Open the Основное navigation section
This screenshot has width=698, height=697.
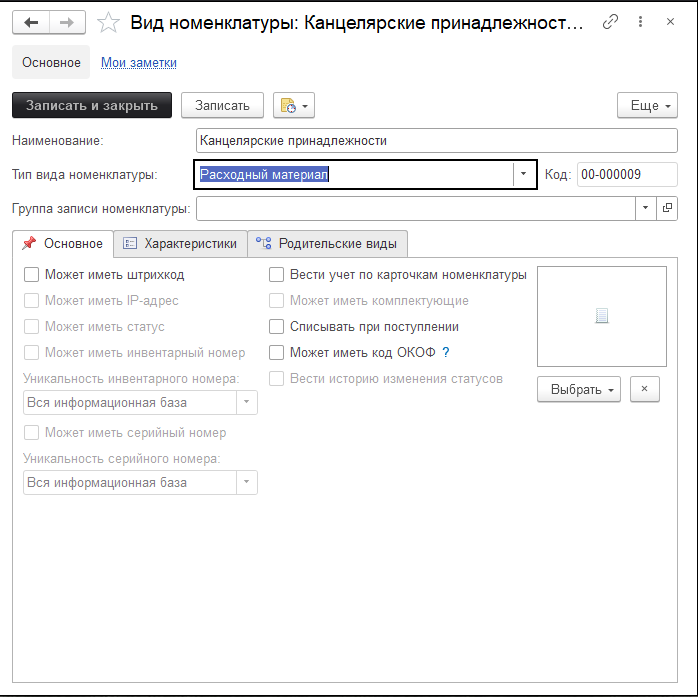[x=51, y=62]
